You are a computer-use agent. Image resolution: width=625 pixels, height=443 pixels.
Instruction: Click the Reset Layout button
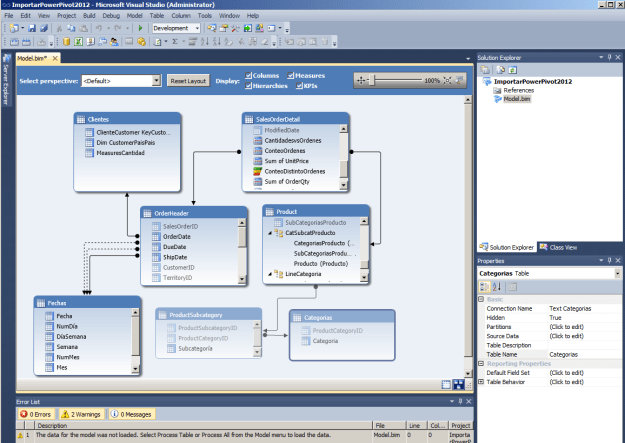click(187, 80)
